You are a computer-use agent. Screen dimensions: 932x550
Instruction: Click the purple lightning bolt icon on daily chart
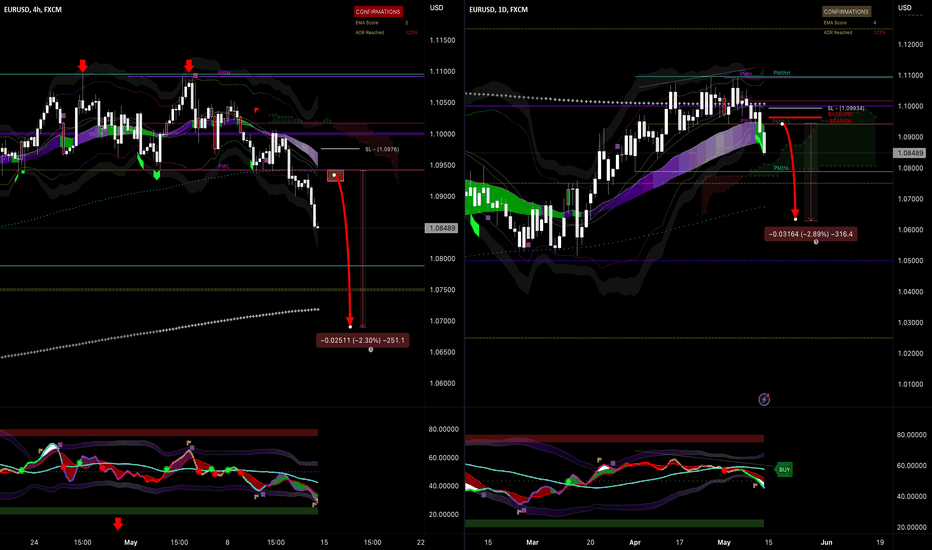[x=764, y=400]
